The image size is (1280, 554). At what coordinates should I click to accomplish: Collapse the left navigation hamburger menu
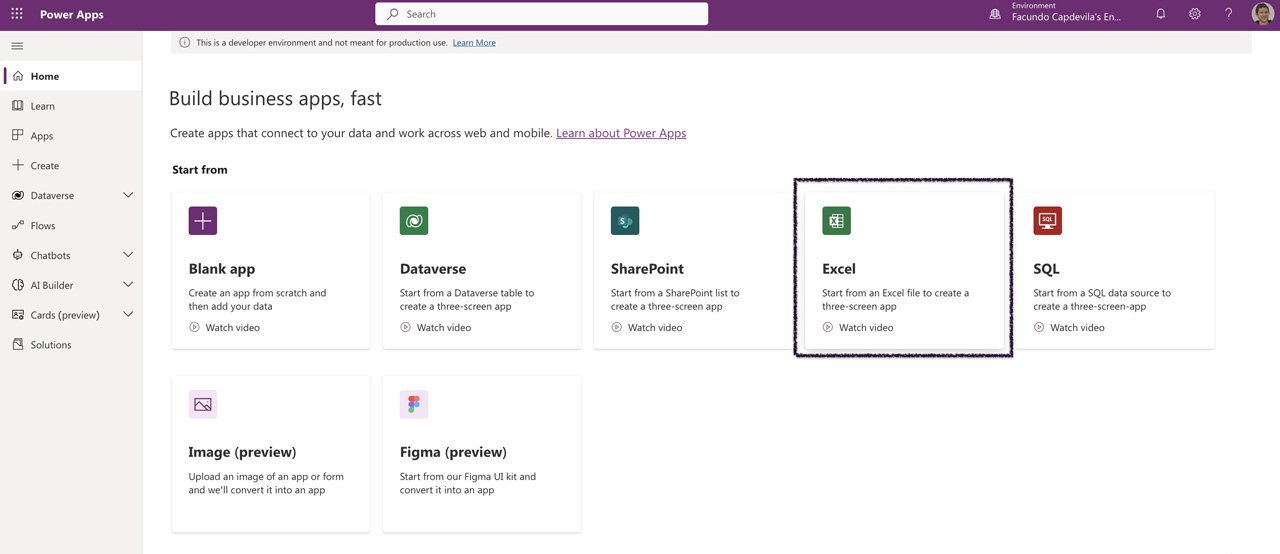tap(17, 46)
